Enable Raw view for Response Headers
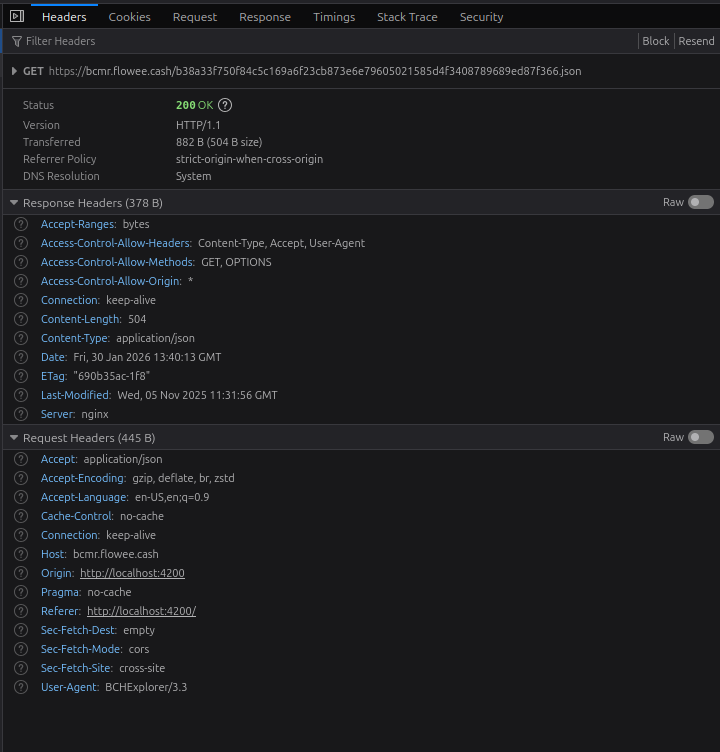The height and width of the screenshot is (752, 720). pyautogui.click(x=700, y=202)
